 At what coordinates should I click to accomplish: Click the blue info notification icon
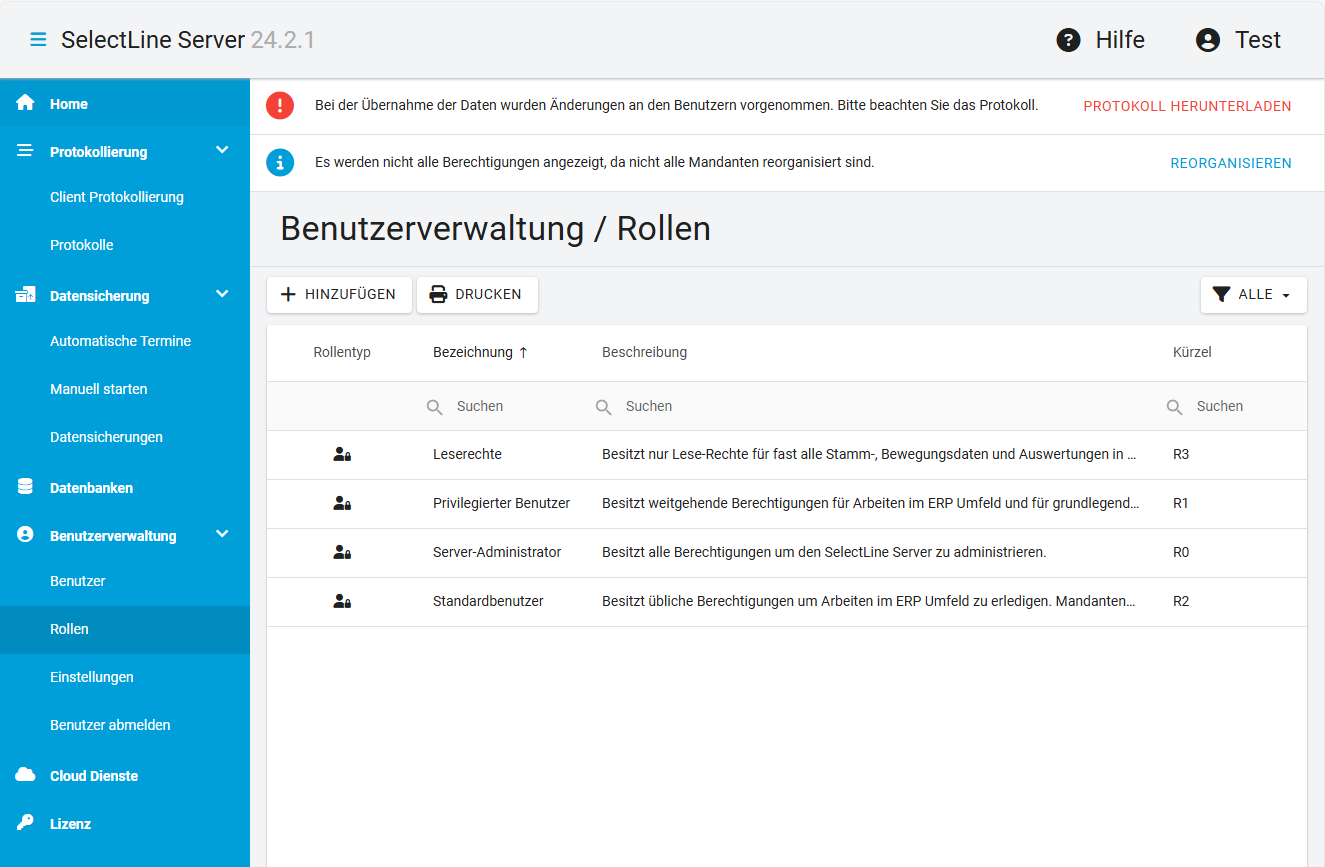[280, 163]
